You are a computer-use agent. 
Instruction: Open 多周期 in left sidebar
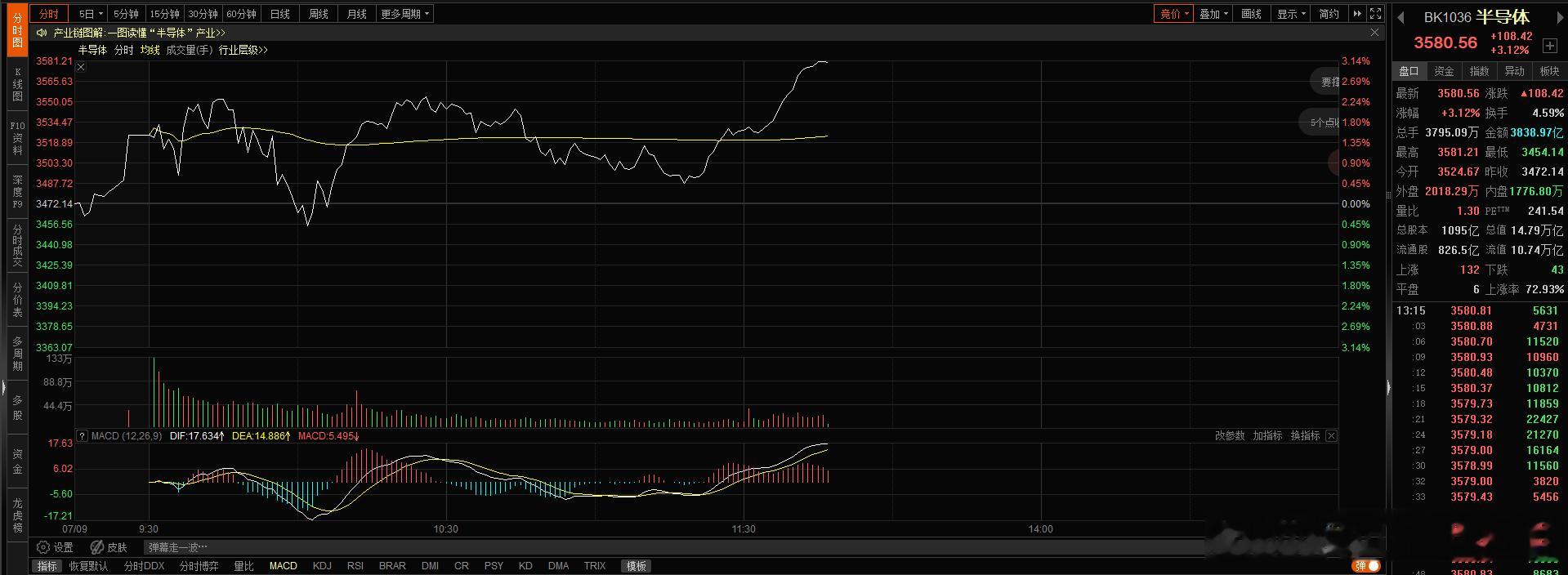[x=18, y=354]
